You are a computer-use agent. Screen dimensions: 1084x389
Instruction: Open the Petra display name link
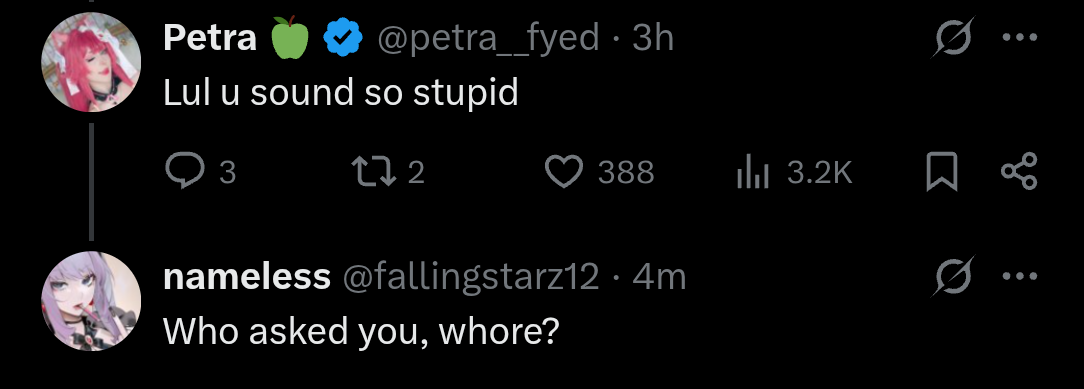pos(209,37)
